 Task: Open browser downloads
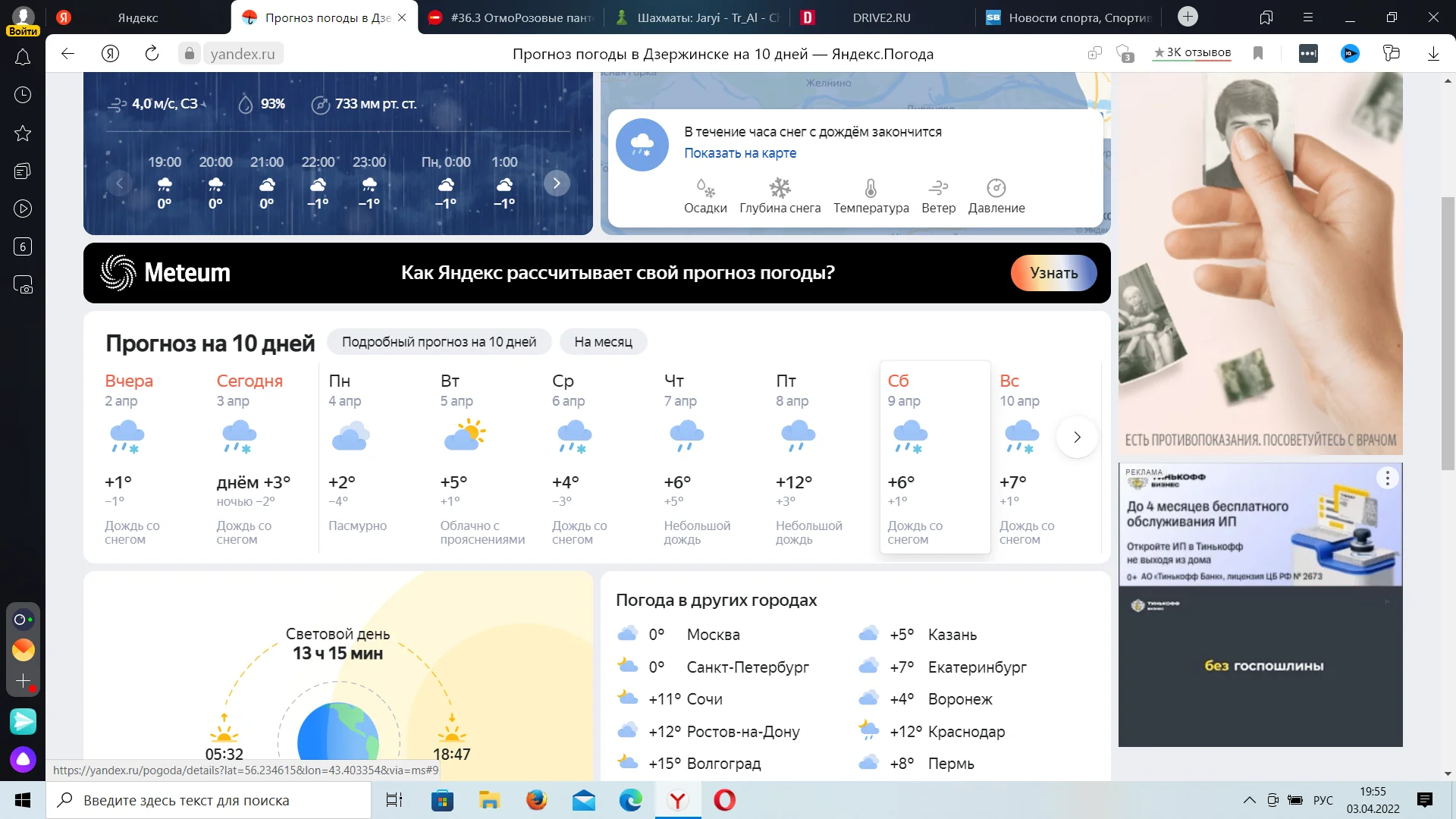pyautogui.click(x=1433, y=53)
